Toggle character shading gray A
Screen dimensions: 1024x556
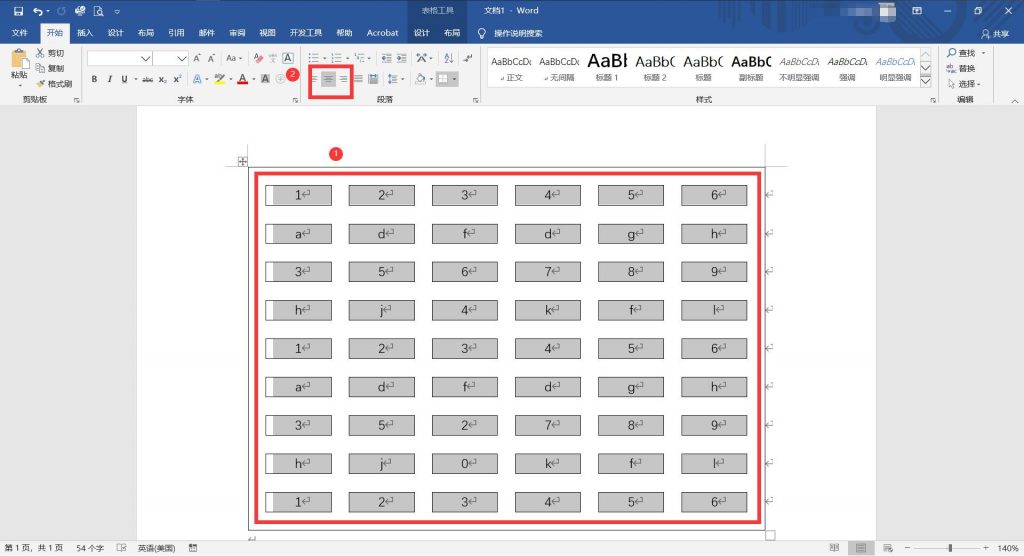tap(265, 79)
